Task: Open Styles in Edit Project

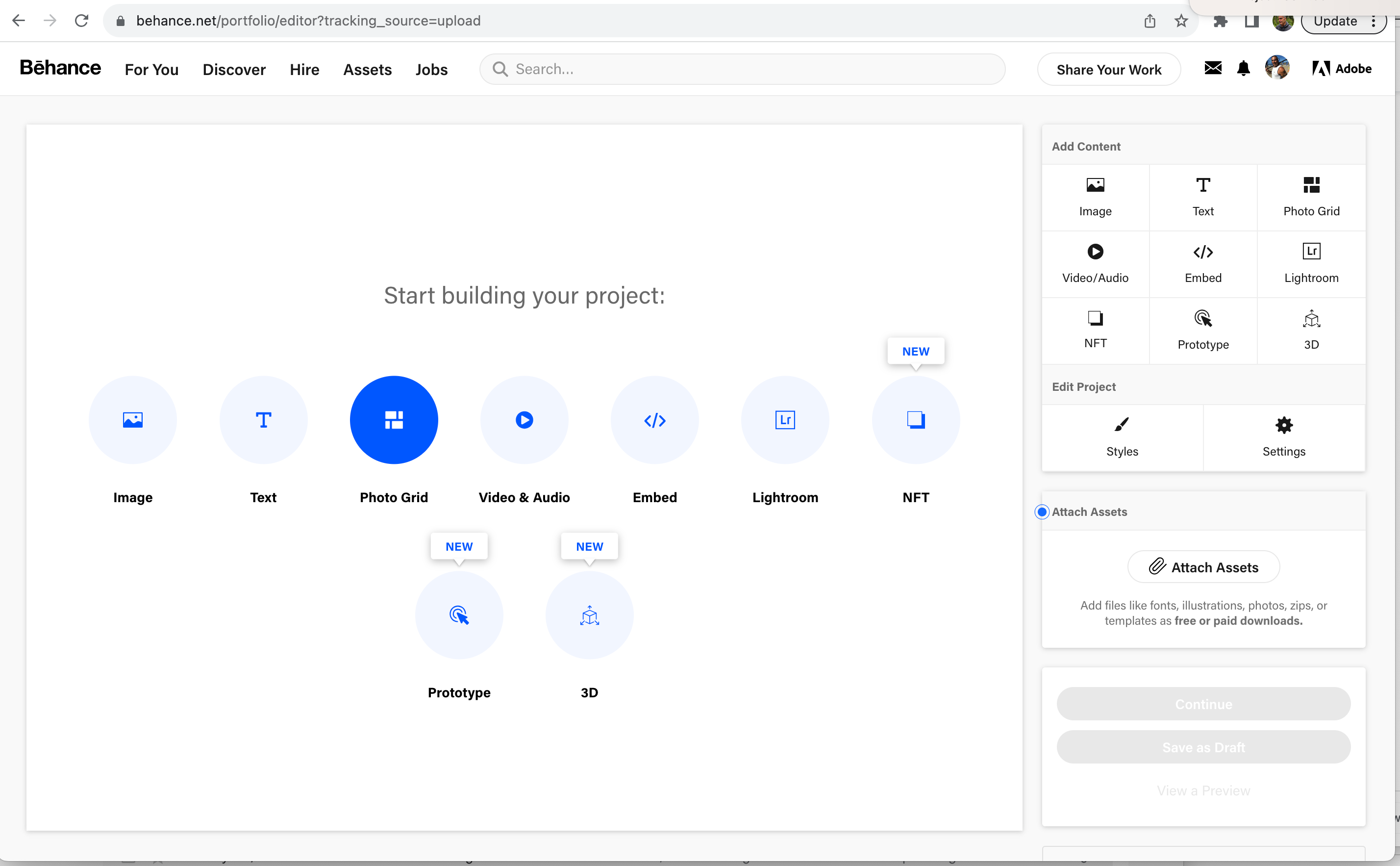Action: (x=1122, y=437)
